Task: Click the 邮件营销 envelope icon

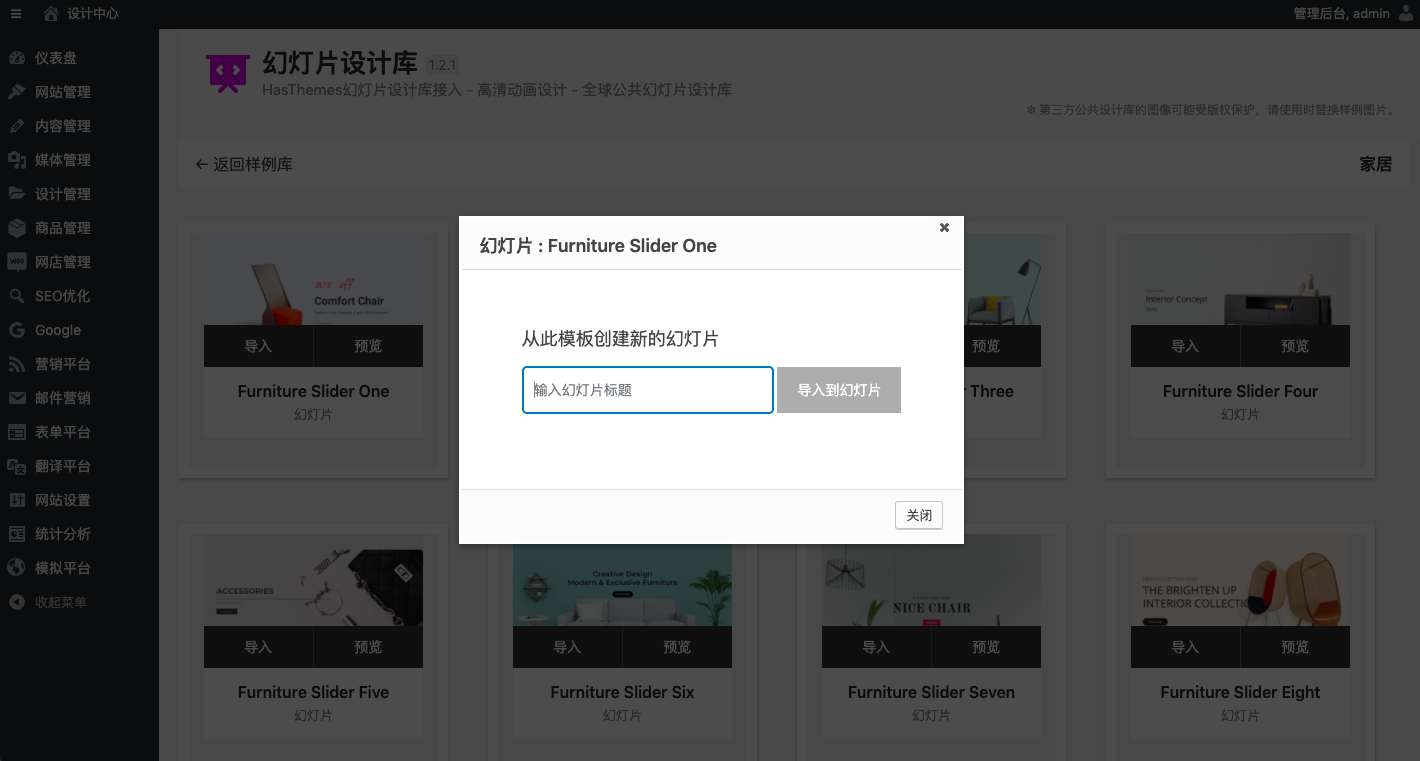Action: coord(17,398)
